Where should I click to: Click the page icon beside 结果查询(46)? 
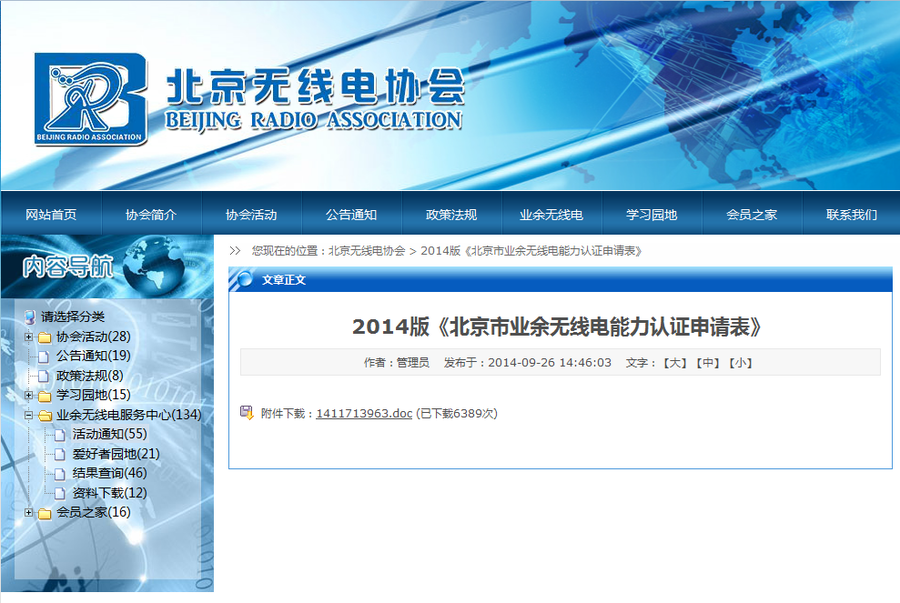click(x=59, y=474)
